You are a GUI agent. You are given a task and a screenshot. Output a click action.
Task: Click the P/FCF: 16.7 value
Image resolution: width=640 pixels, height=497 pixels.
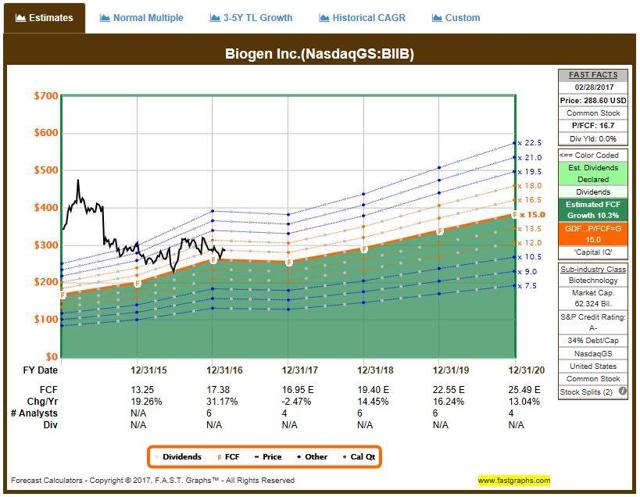(593, 126)
